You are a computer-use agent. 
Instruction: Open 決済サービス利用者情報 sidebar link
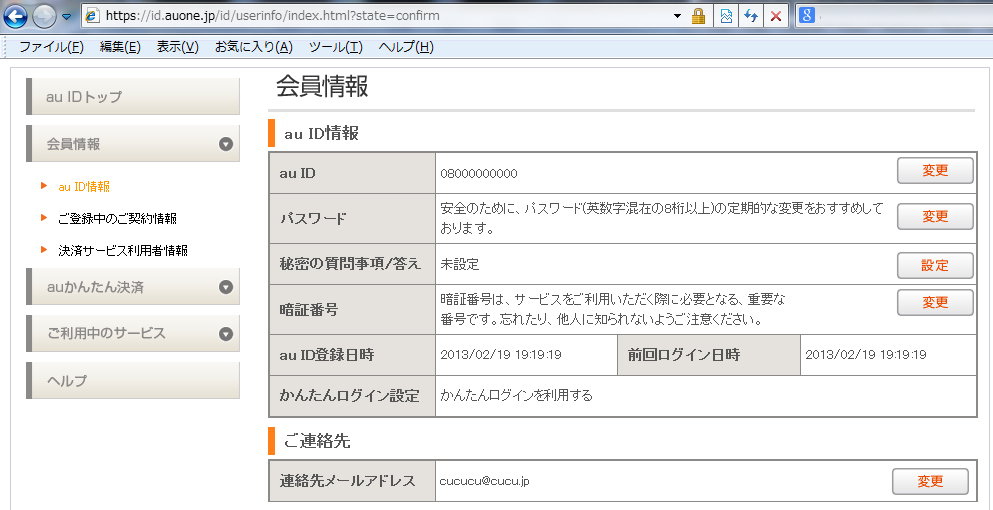pyautogui.click(x=123, y=250)
